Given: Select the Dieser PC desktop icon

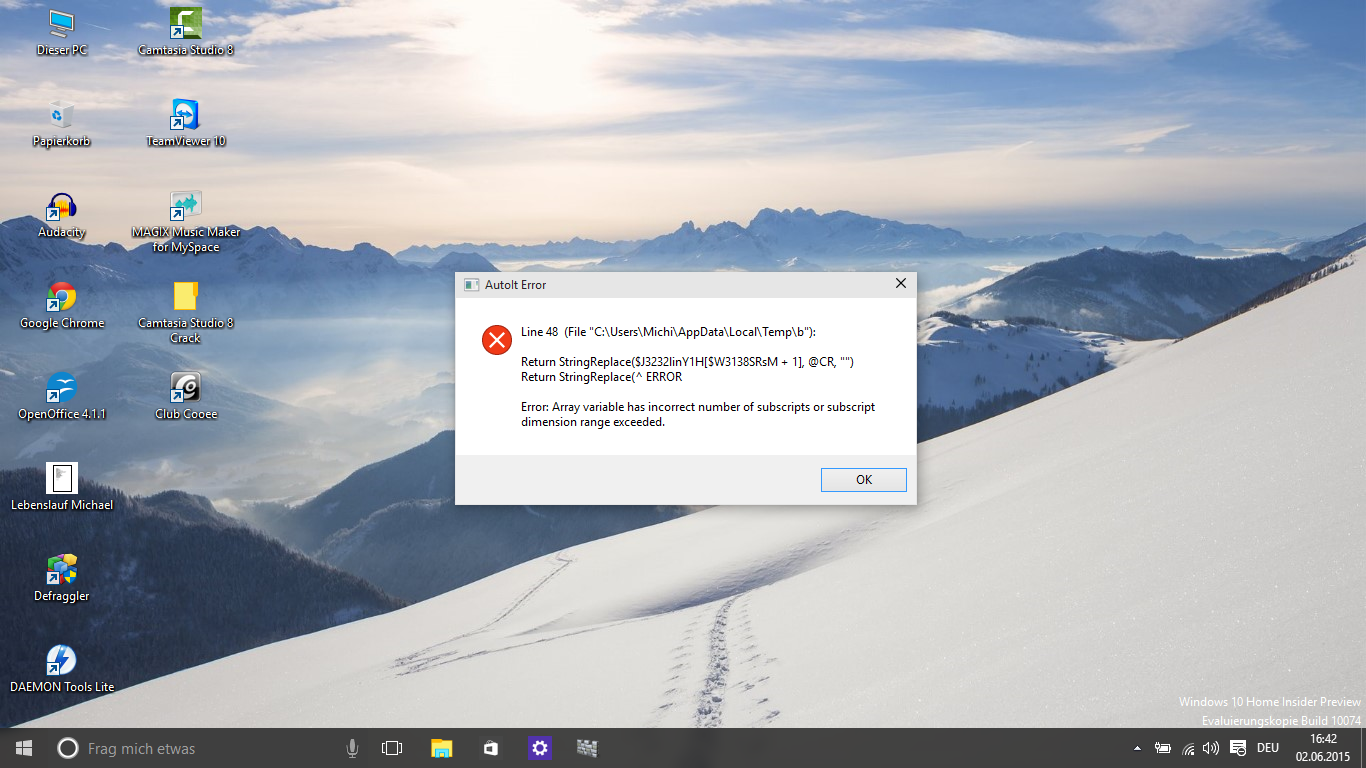Looking at the screenshot, I should tap(62, 32).
